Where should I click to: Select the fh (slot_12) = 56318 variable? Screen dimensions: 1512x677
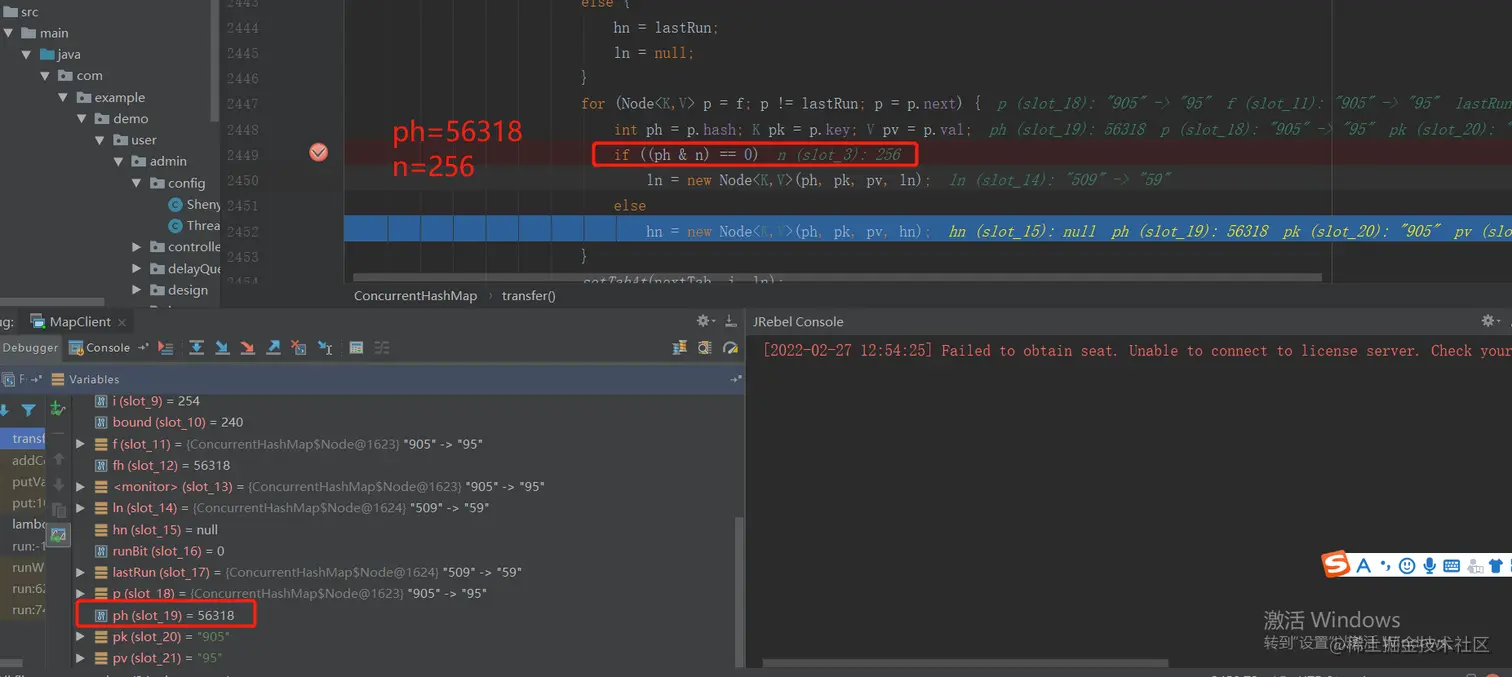(162, 465)
